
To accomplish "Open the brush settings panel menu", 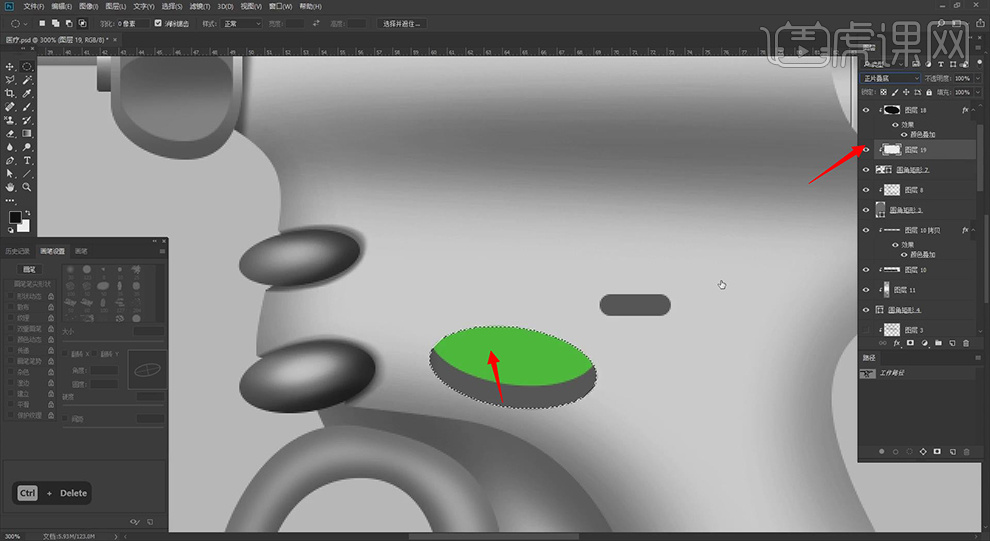I will (x=162, y=251).
